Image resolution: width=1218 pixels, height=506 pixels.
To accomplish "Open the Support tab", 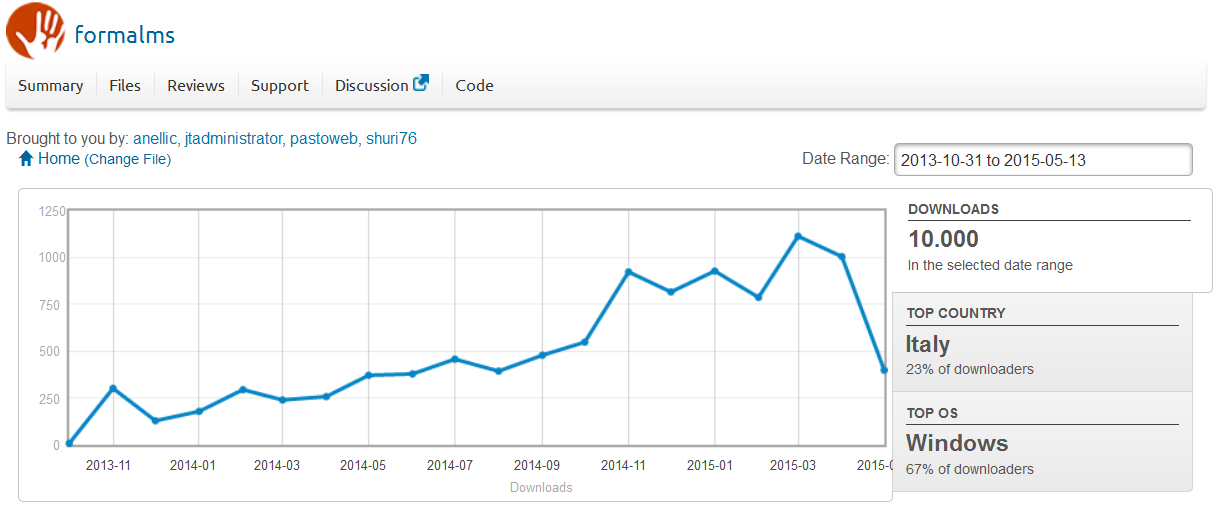I will click(x=280, y=86).
